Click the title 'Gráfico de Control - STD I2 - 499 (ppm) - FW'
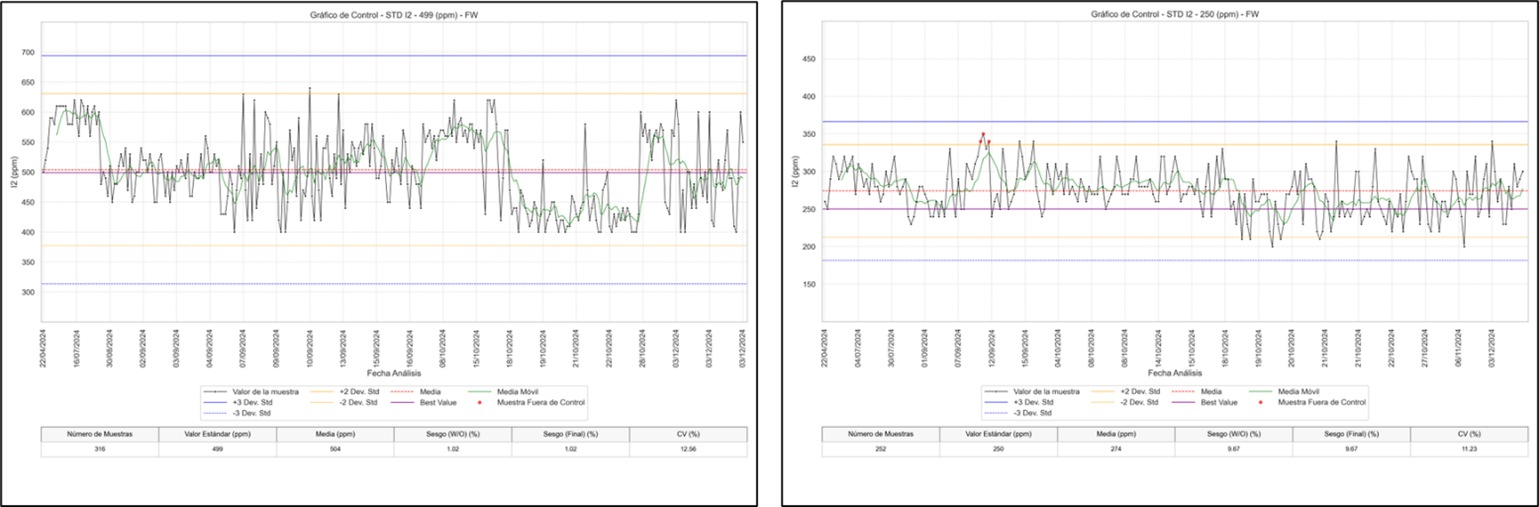 pos(394,15)
